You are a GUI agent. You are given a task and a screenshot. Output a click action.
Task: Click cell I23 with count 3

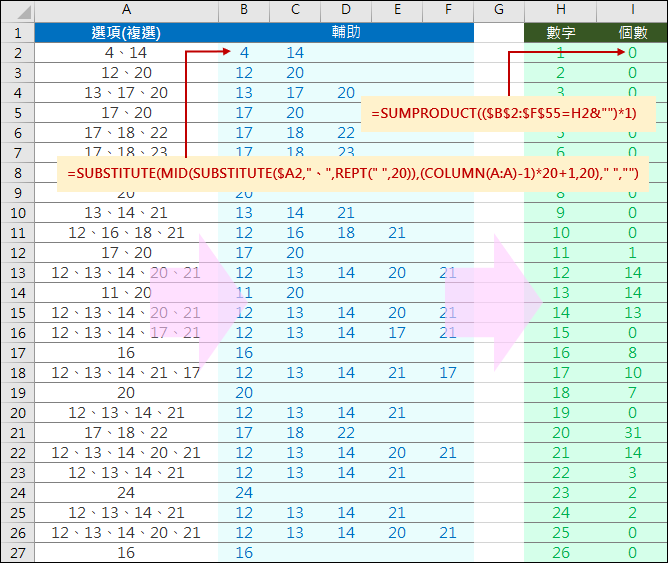tap(632, 473)
